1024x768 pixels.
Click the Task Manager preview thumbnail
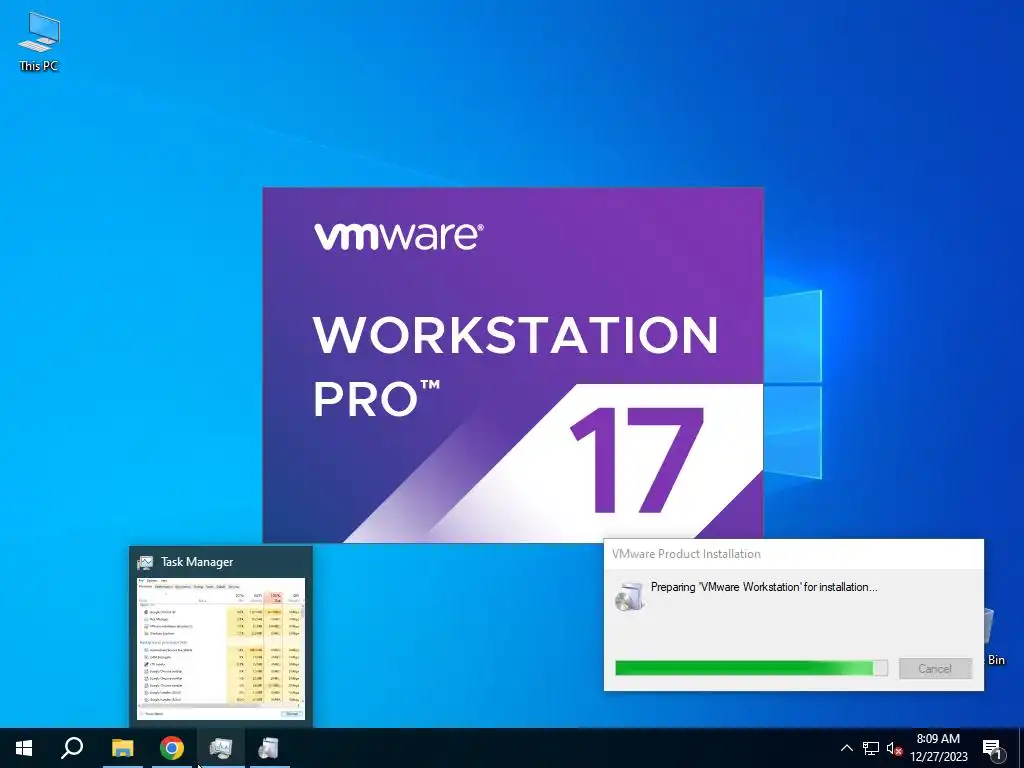click(x=221, y=647)
